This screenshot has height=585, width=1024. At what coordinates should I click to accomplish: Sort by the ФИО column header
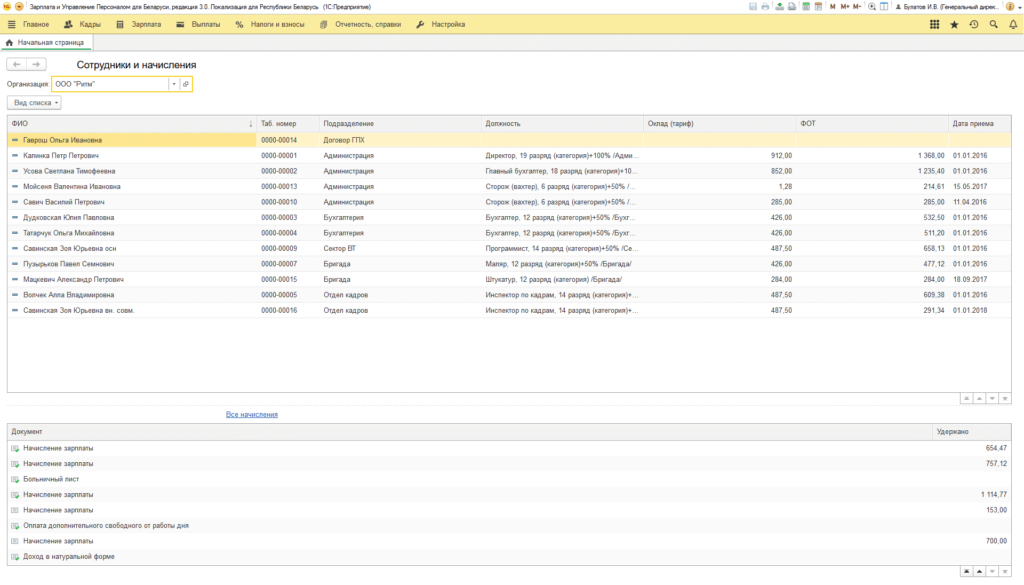[x=132, y=123]
